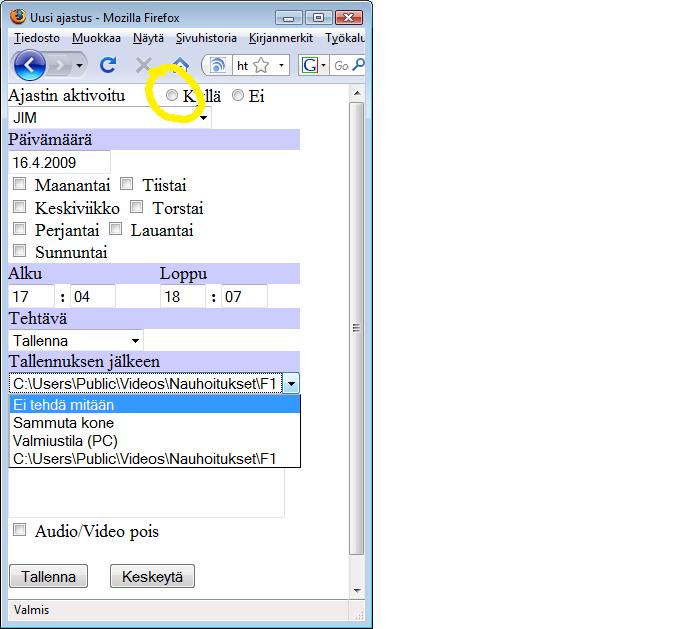680x629 pixels.
Task: Click the 'Ajastin aktivoitu' label
Action: [67, 95]
